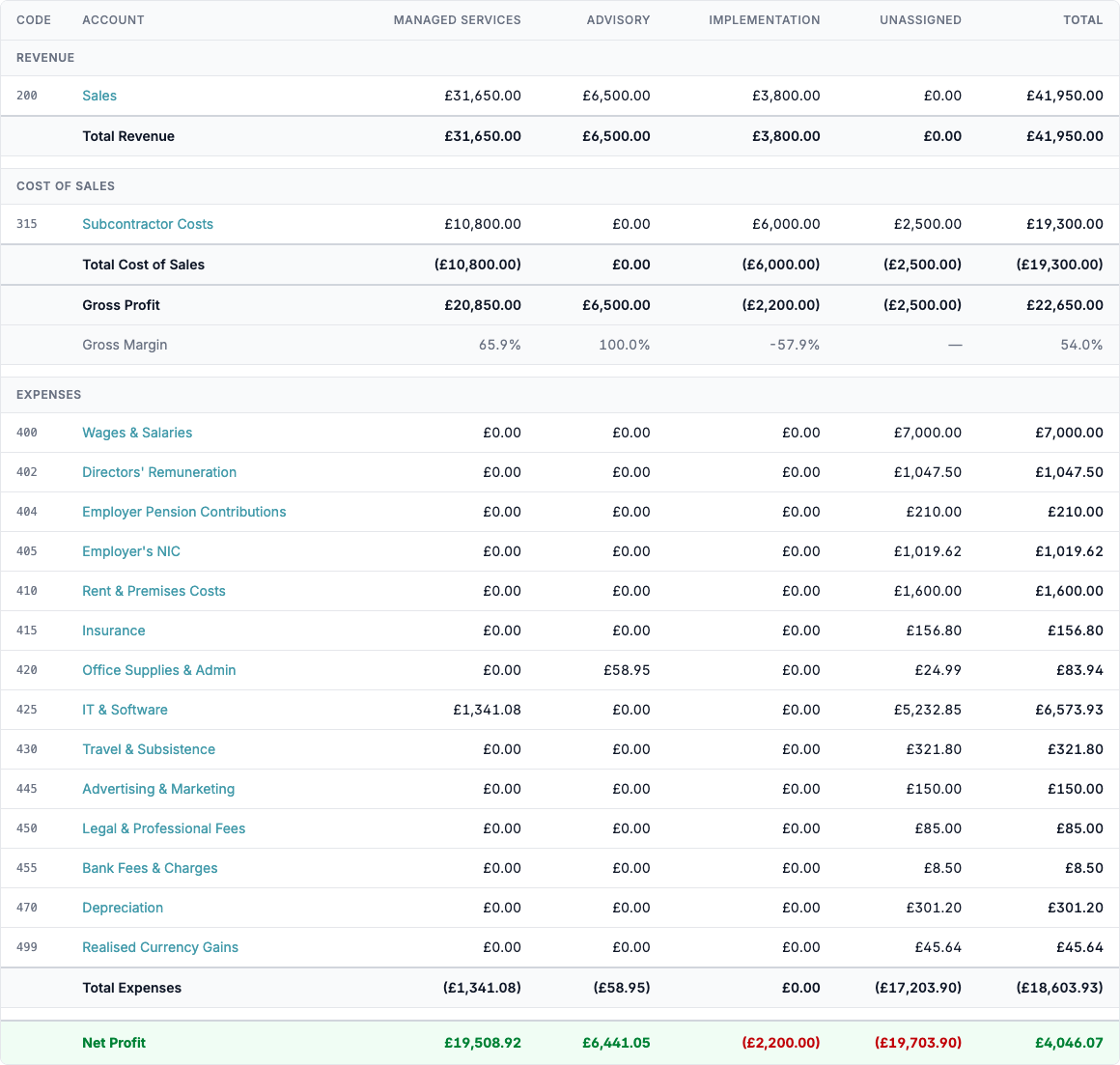Click Depreciation Unassigned value £301.20

pos(934,908)
